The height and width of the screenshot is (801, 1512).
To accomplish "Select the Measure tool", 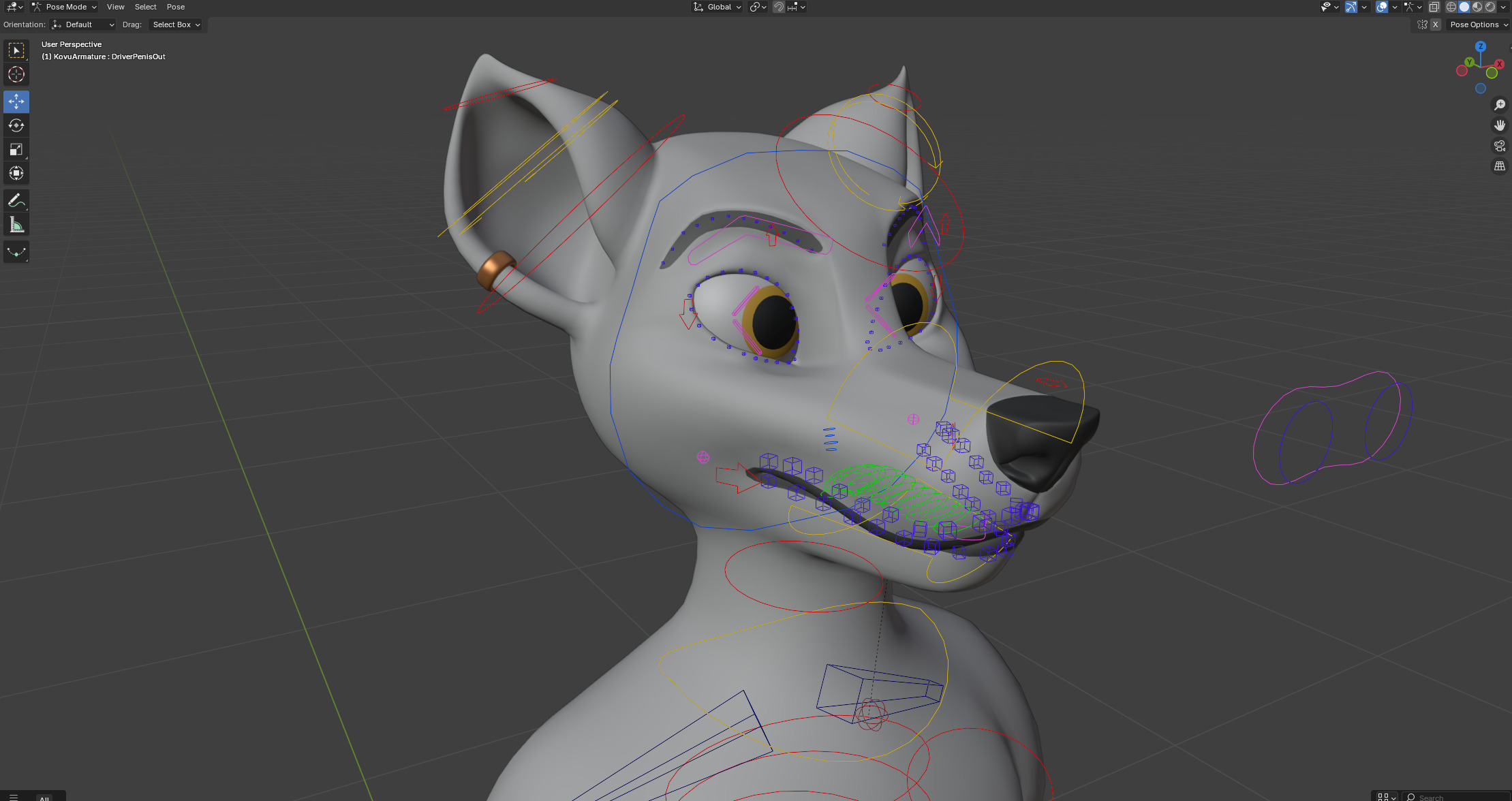I will pyautogui.click(x=16, y=224).
